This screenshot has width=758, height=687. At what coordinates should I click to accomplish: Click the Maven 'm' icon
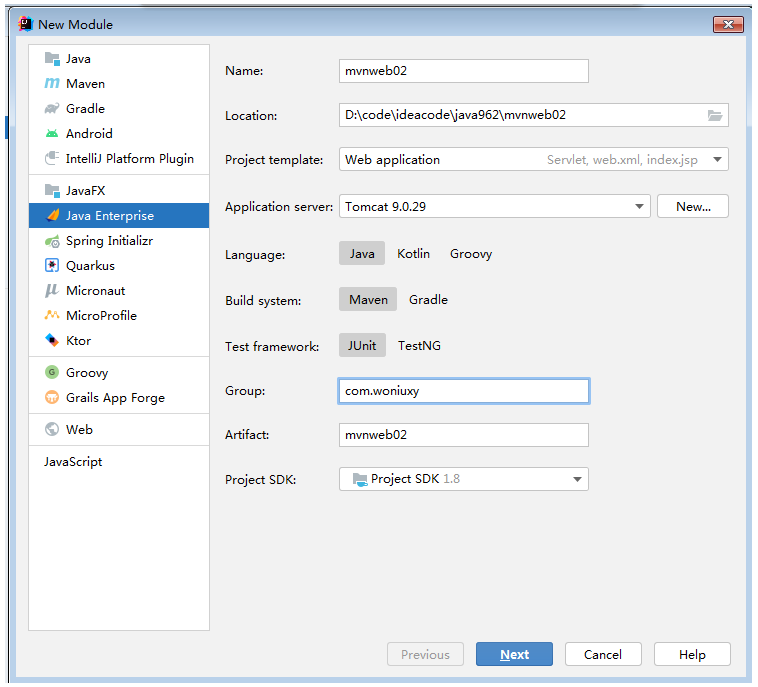click(x=52, y=84)
